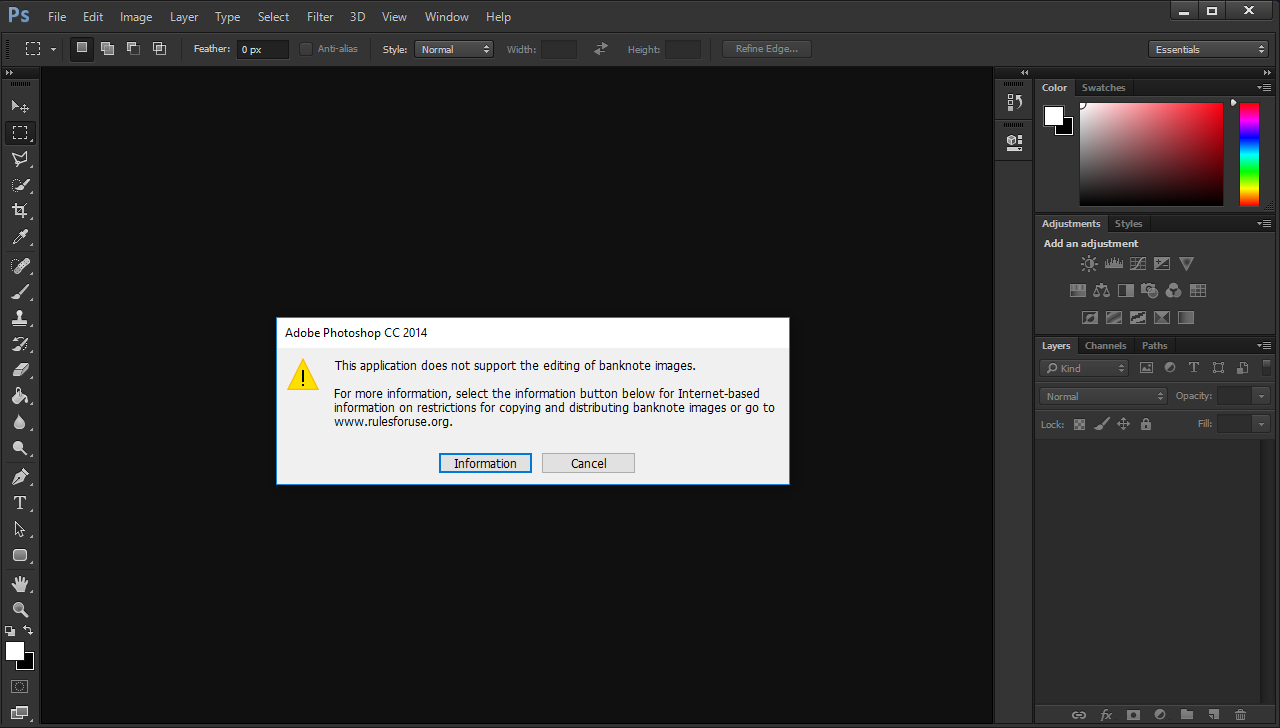
Task: Click the delete layer trash icon
Action: click(1241, 715)
